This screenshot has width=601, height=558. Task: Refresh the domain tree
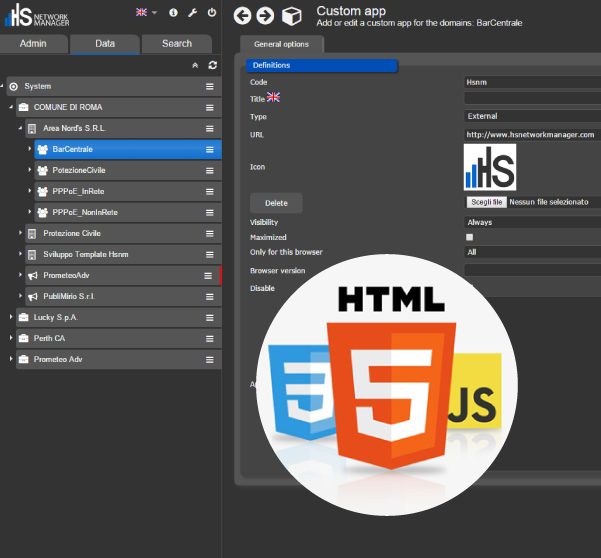212,65
